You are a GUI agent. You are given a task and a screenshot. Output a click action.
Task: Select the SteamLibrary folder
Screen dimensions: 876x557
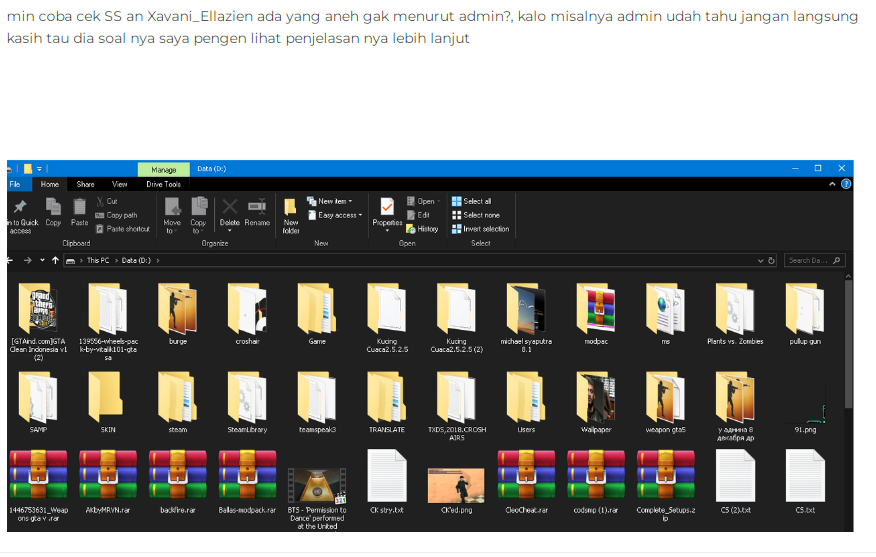[x=247, y=402]
